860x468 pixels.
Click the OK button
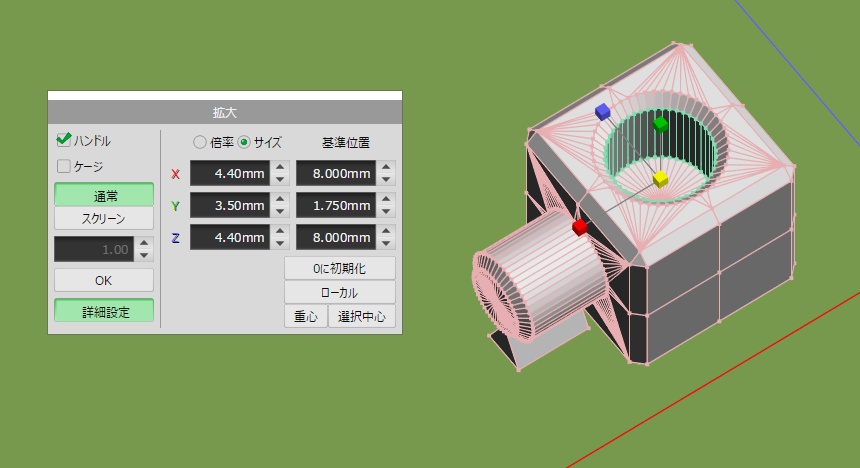[104, 280]
